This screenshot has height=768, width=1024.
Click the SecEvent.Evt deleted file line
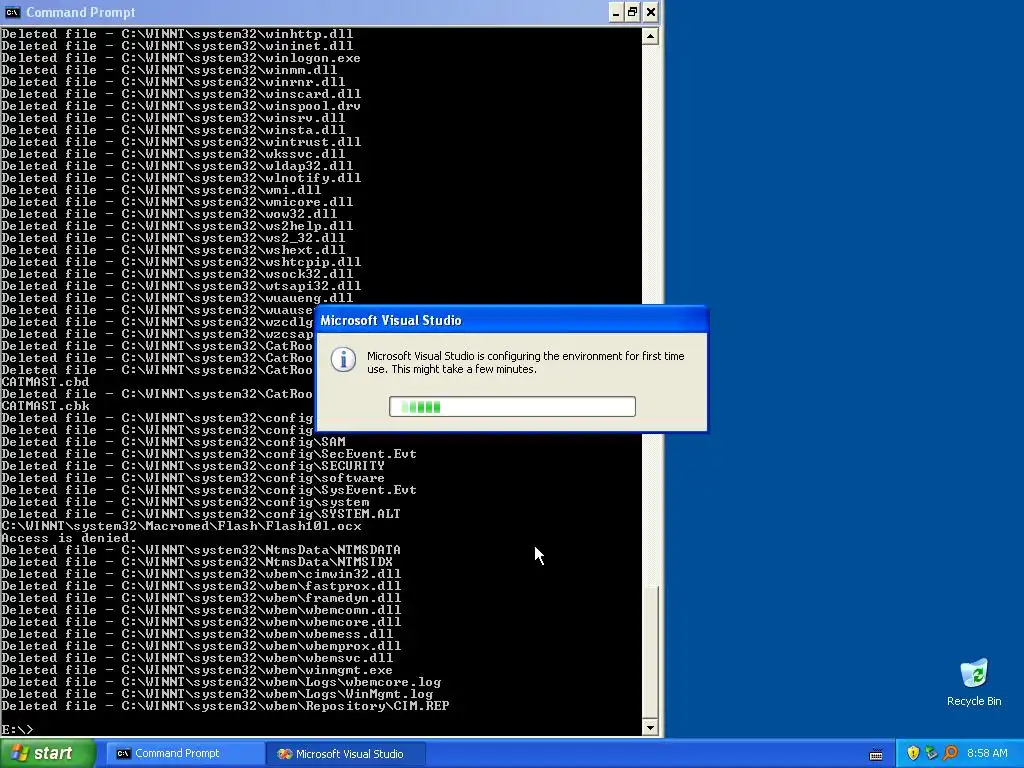(x=209, y=454)
